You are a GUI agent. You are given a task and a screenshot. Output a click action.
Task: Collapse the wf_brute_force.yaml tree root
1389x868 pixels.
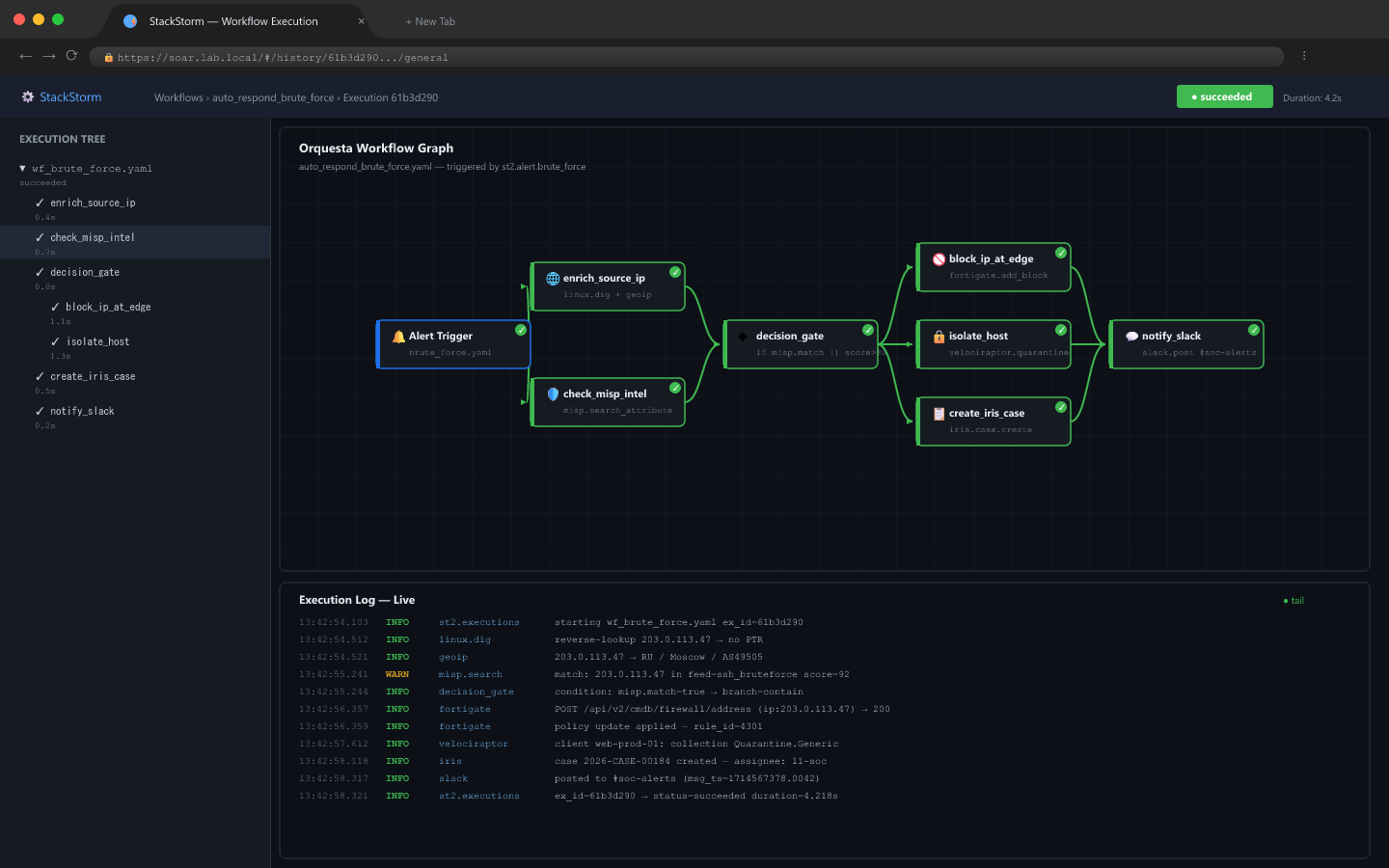click(x=22, y=169)
